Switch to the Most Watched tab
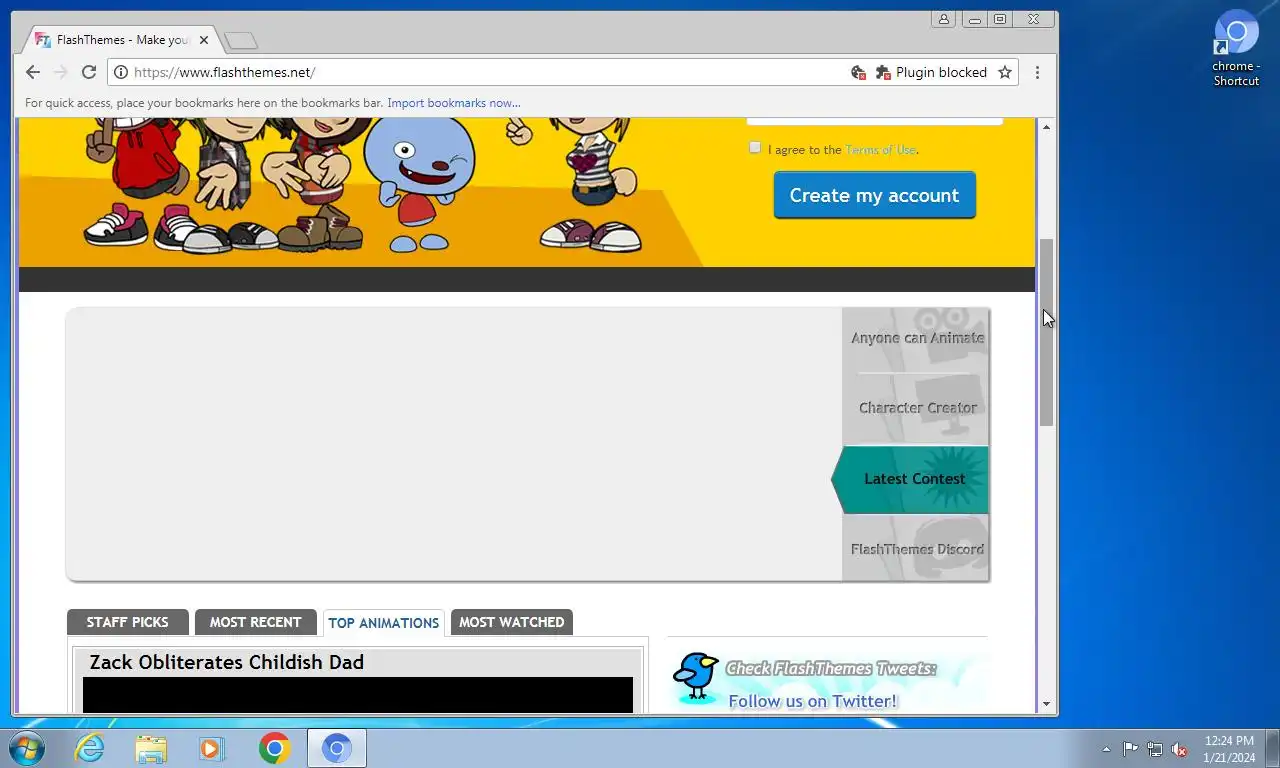 (x=511, y=622)
